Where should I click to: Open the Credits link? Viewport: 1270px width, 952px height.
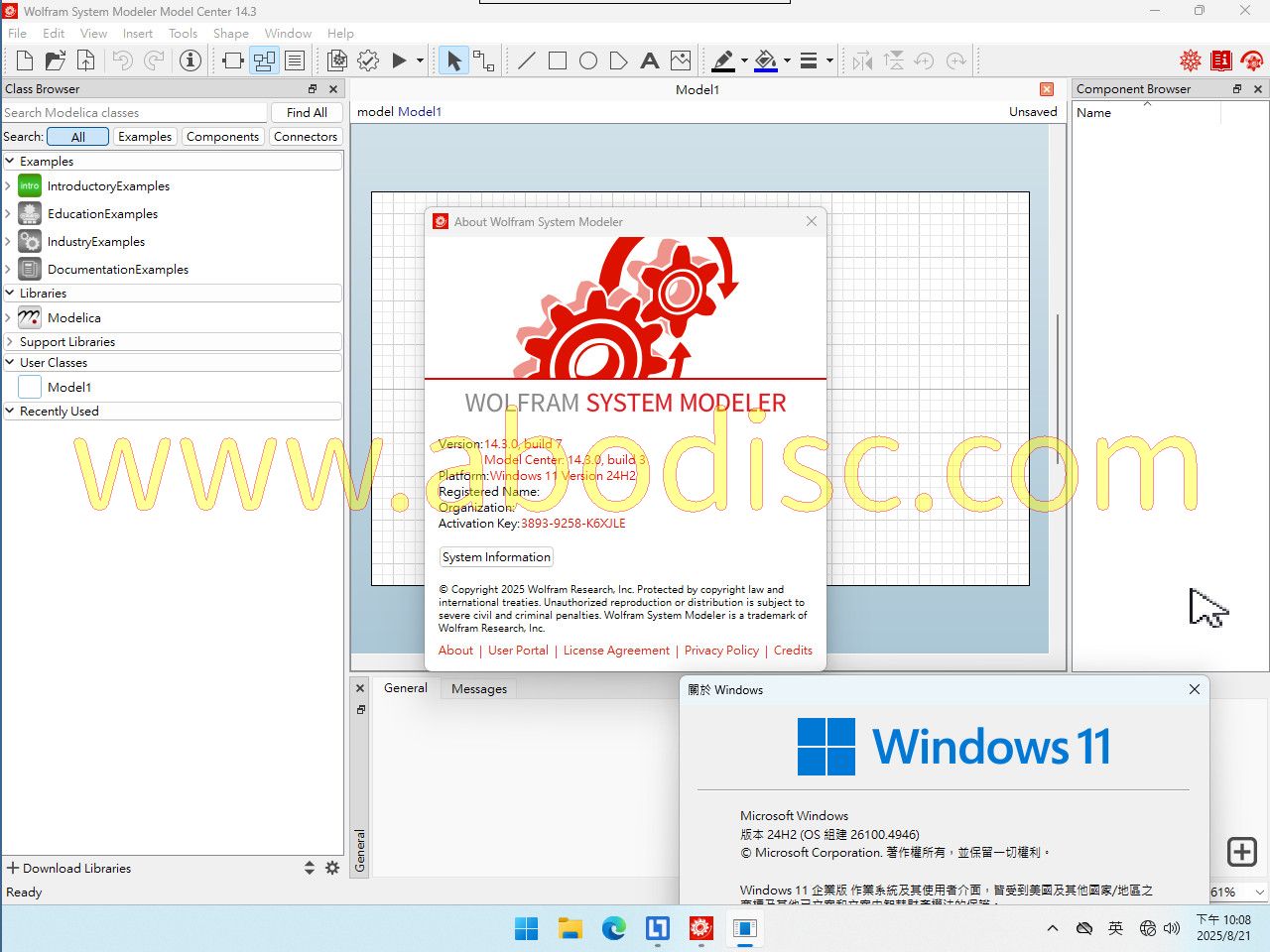[793, 651]
